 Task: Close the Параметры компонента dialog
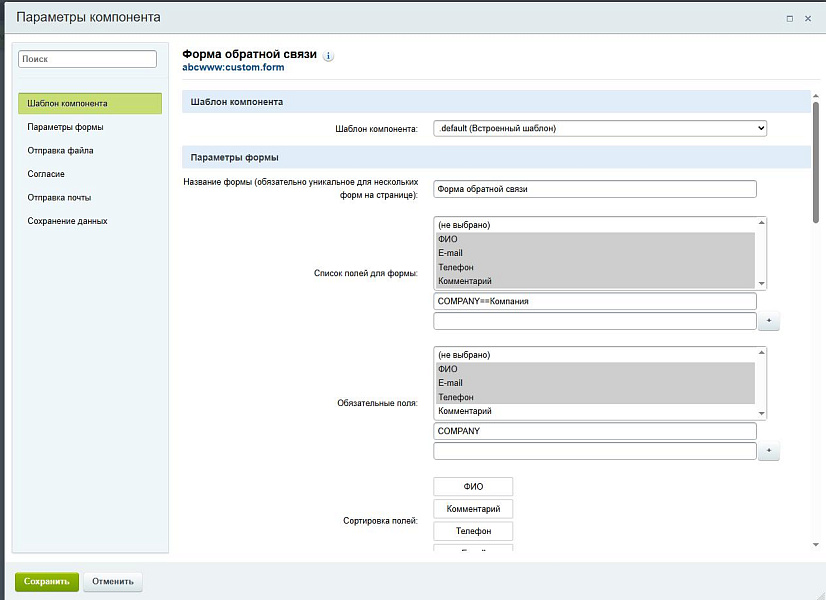point(808,18)
